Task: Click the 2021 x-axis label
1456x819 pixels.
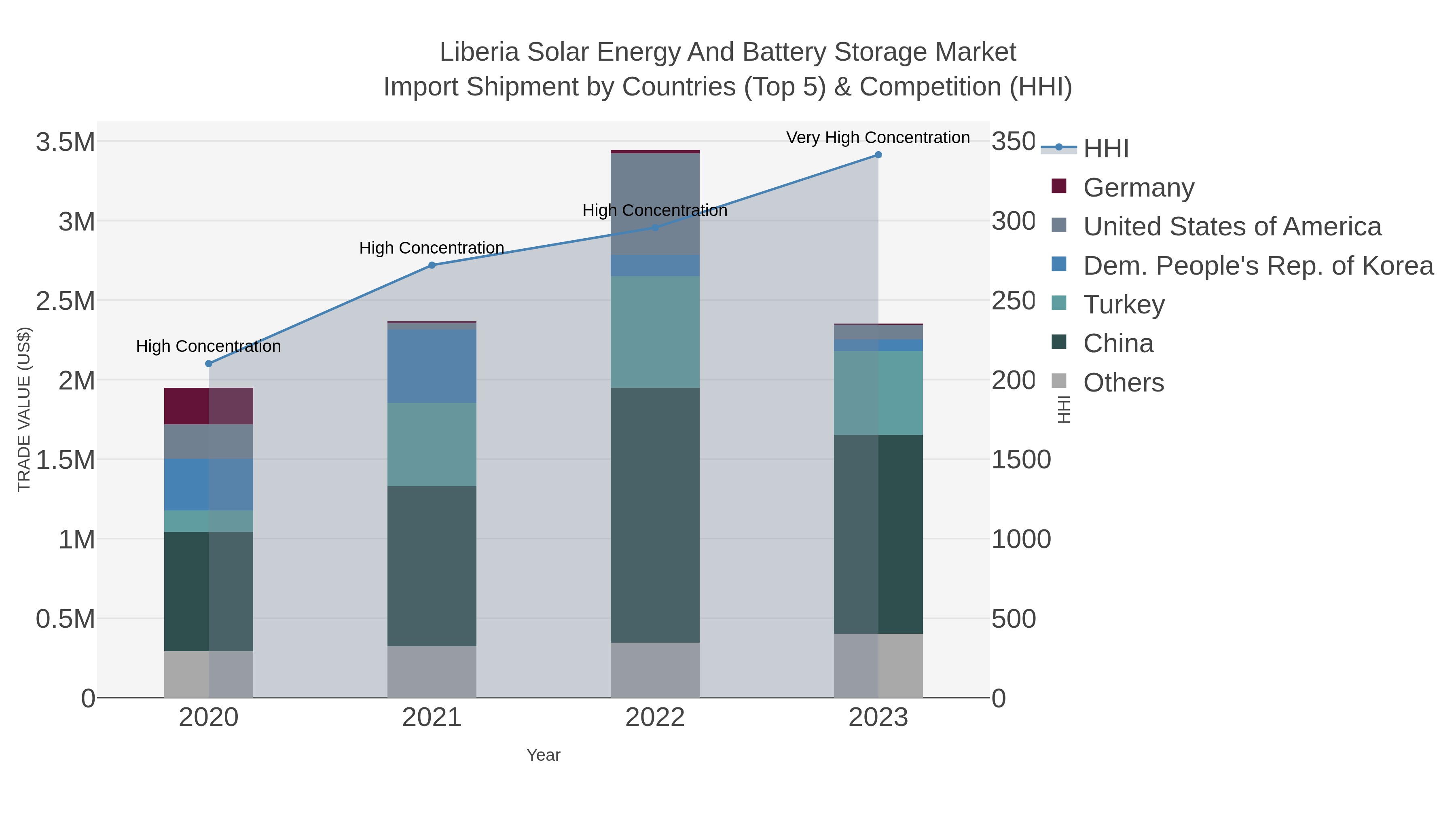Action: tap(432, 718)
